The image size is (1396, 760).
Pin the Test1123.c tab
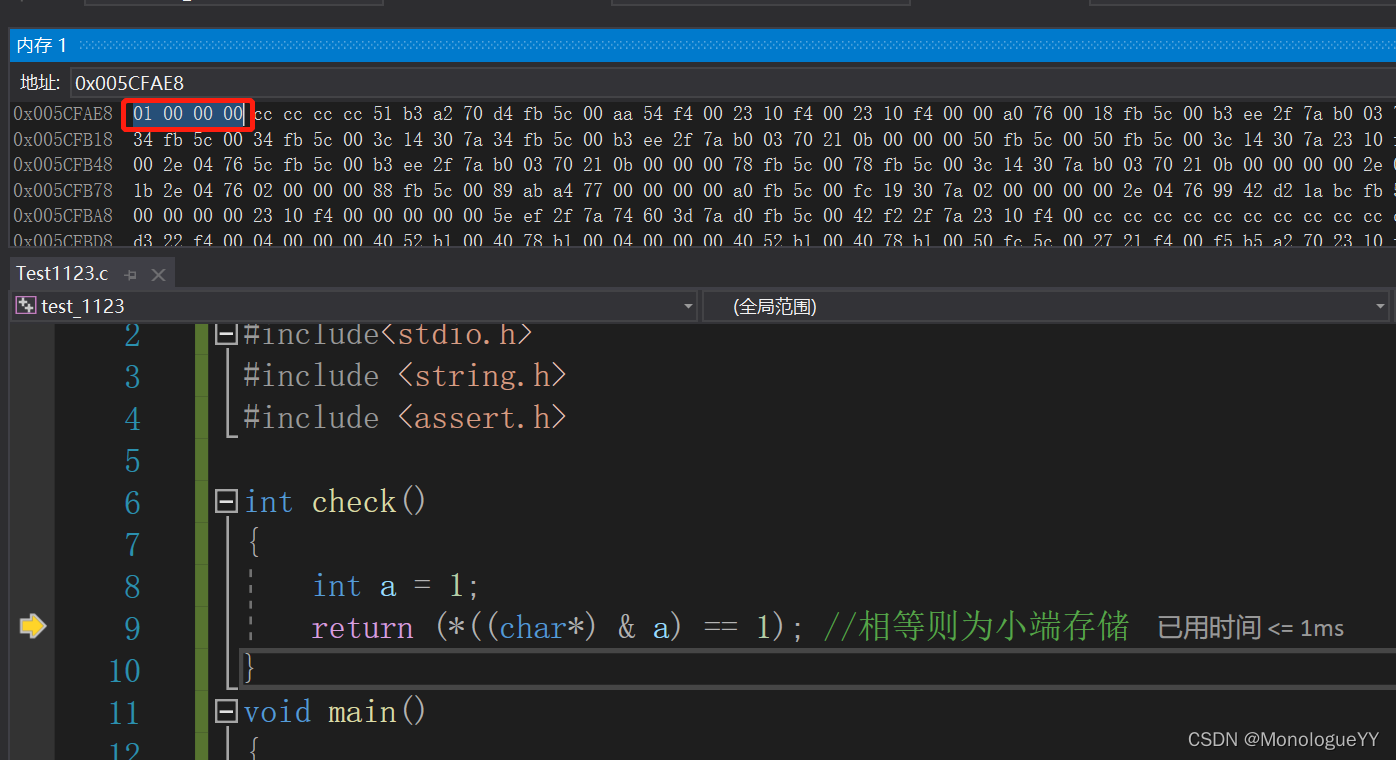click(x=130, y=274)
